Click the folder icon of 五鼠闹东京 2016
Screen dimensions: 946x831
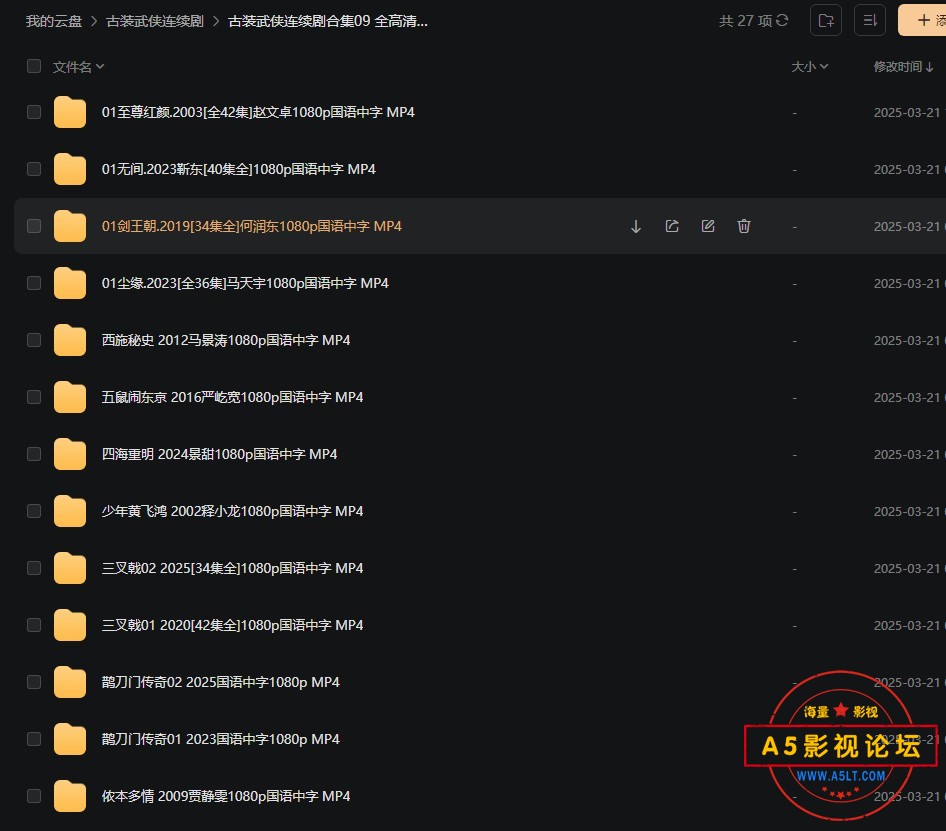coord(70,397)
